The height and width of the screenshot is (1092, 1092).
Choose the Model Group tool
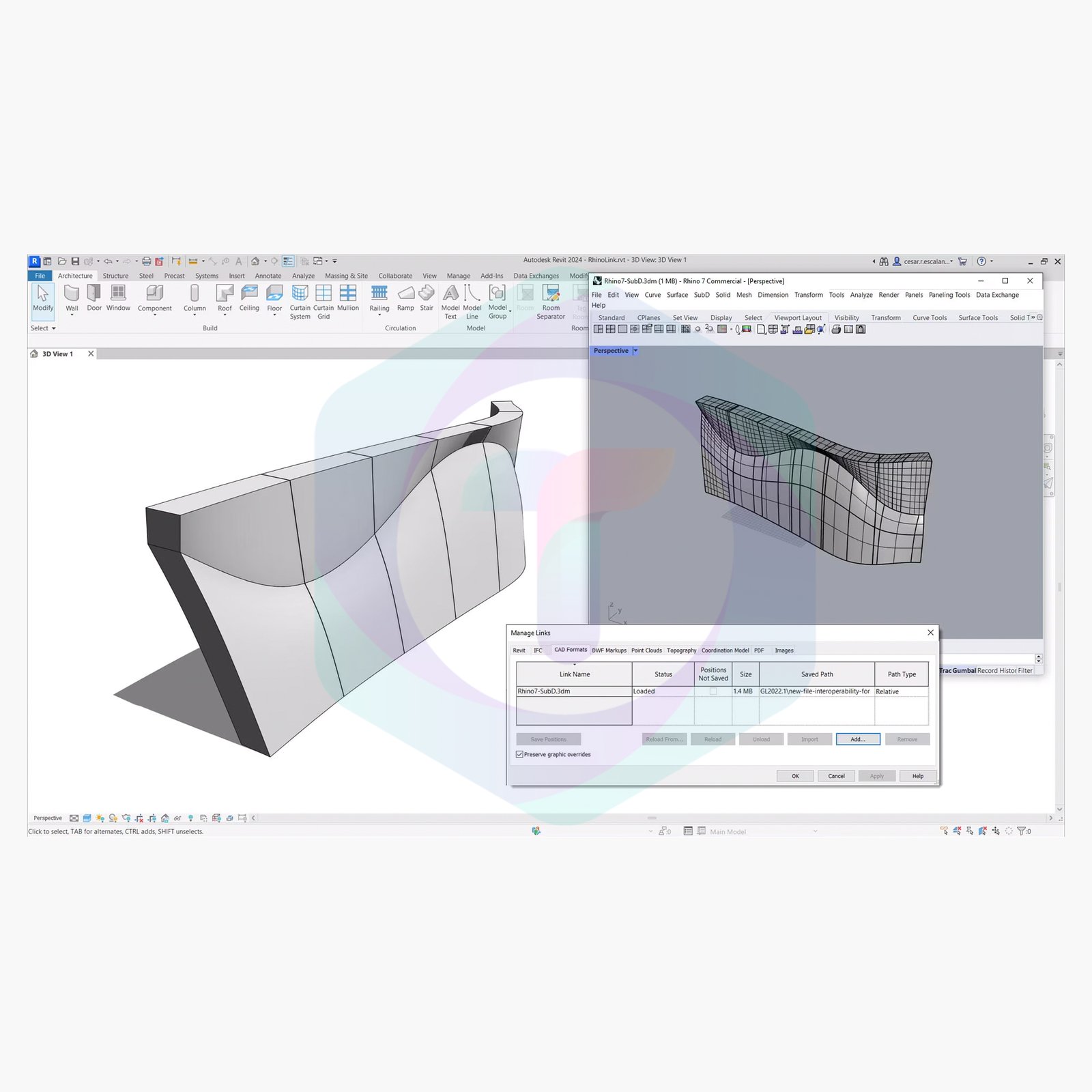pos(498,302)
